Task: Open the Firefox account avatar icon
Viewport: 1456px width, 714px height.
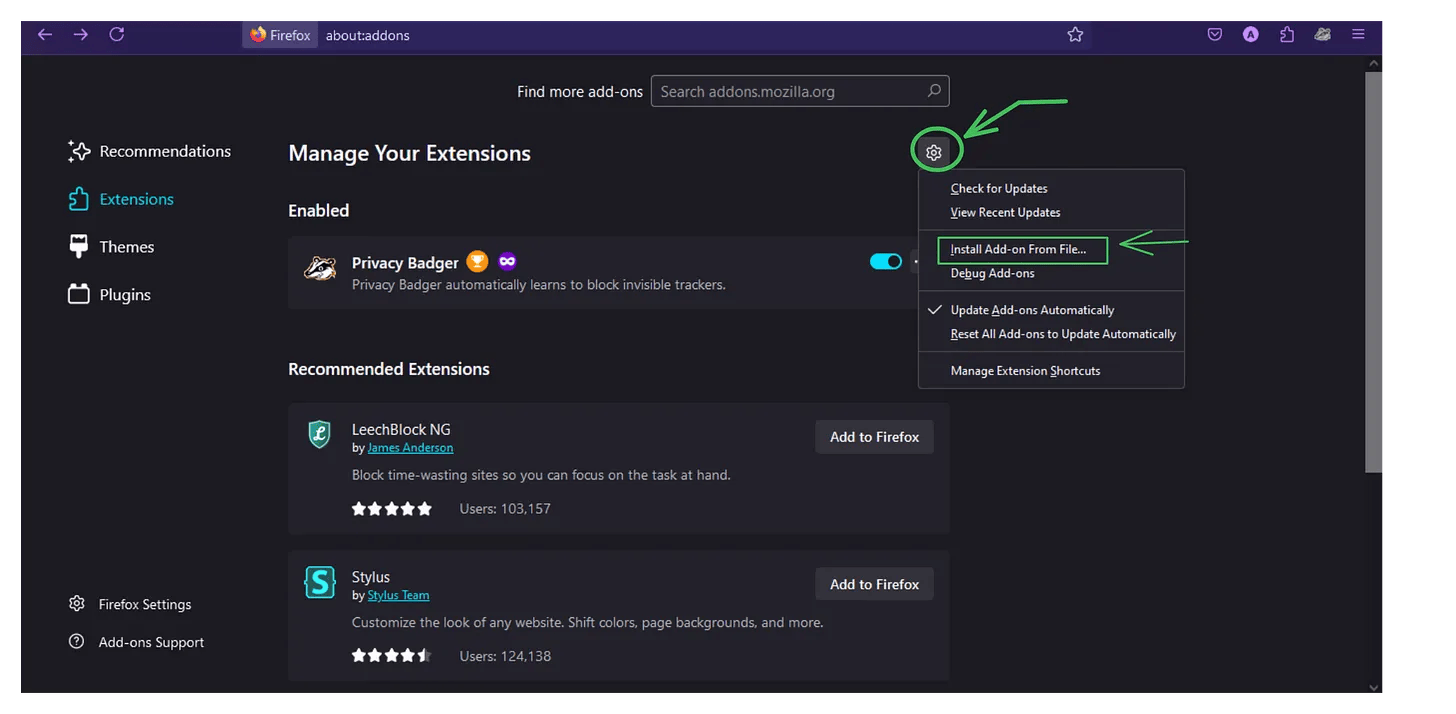Action: [1250, 35]
